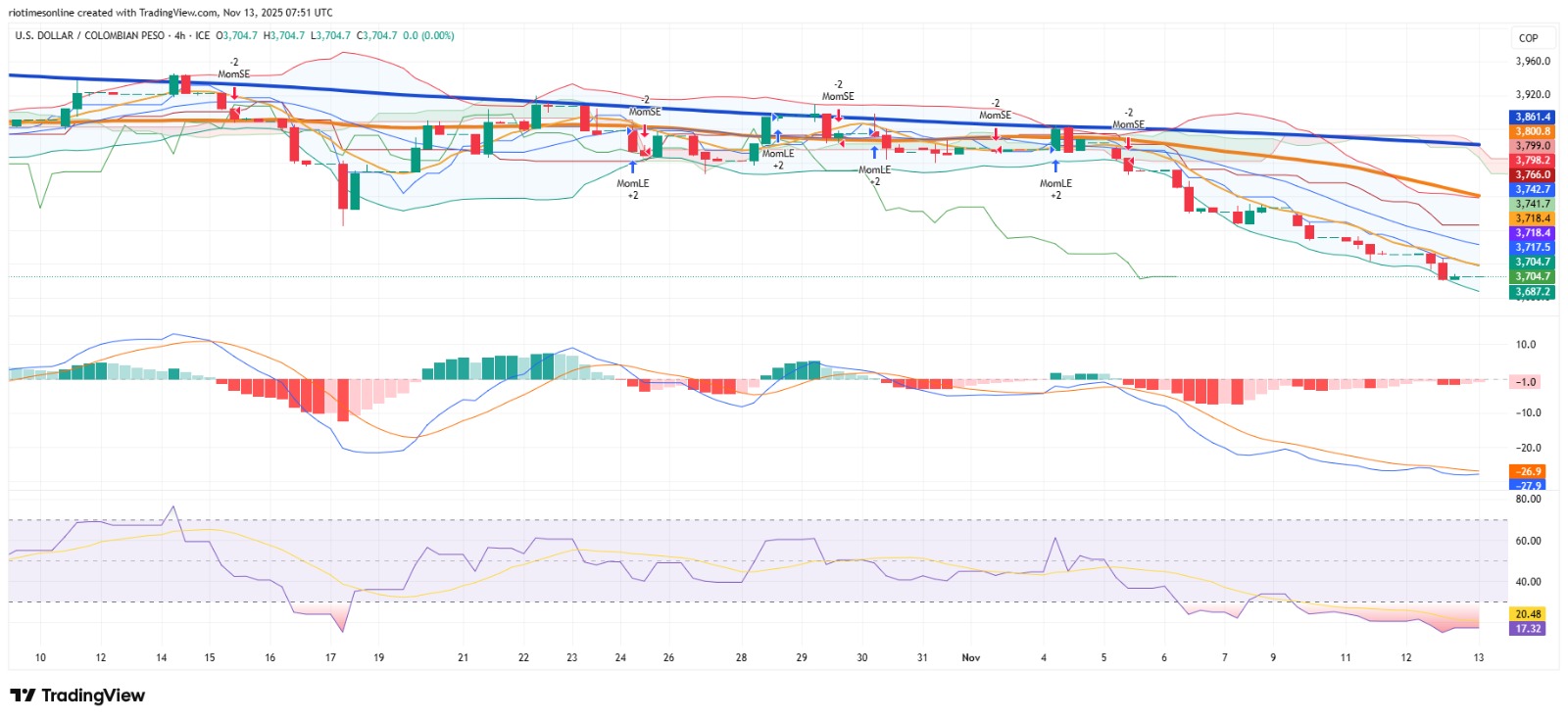Viewport: 1568px width, 721px height.
Task: Click the 24 date on time axis
Action: [620, 657]
